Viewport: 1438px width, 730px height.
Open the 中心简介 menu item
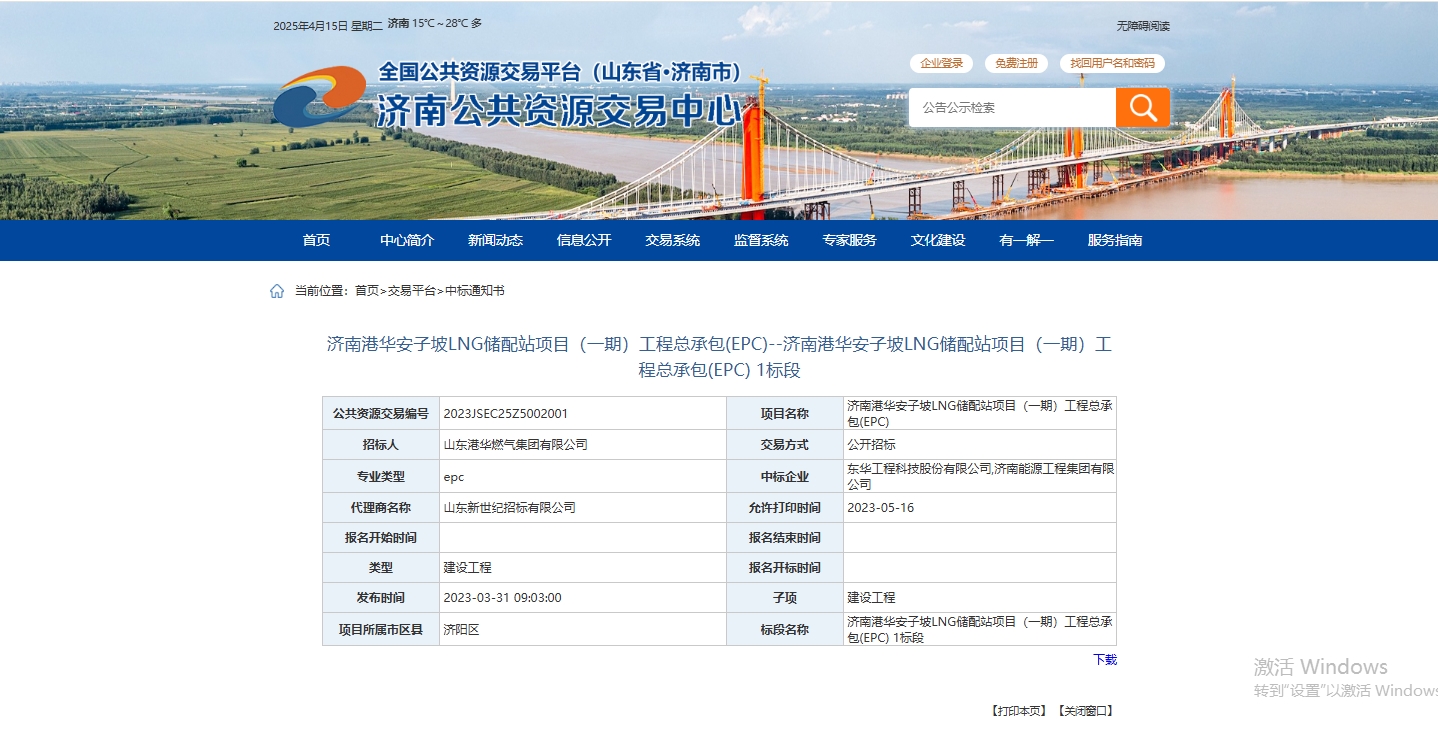tap(407, 240)
